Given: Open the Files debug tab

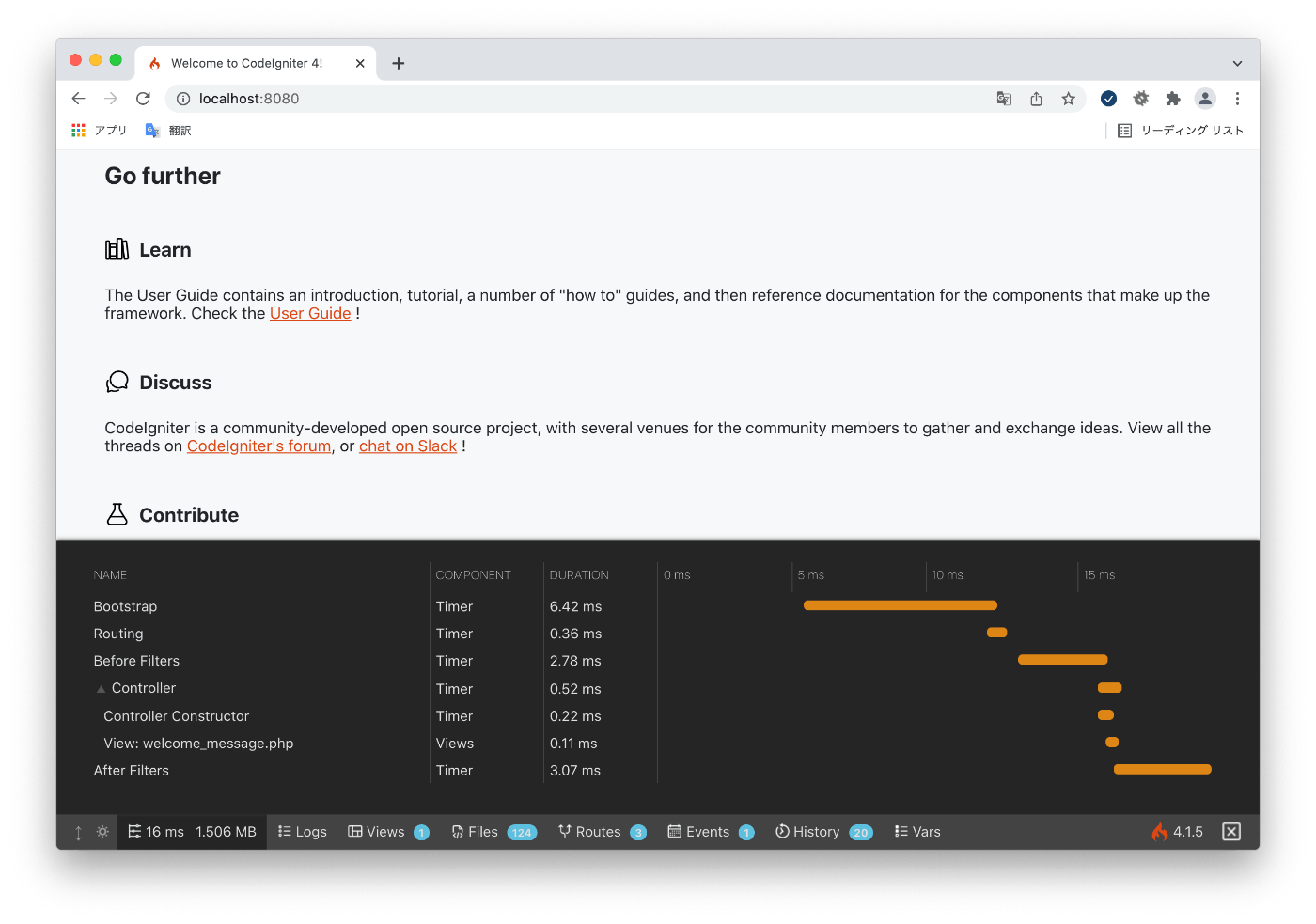Looking at the screenshot, I should point(493,832).
